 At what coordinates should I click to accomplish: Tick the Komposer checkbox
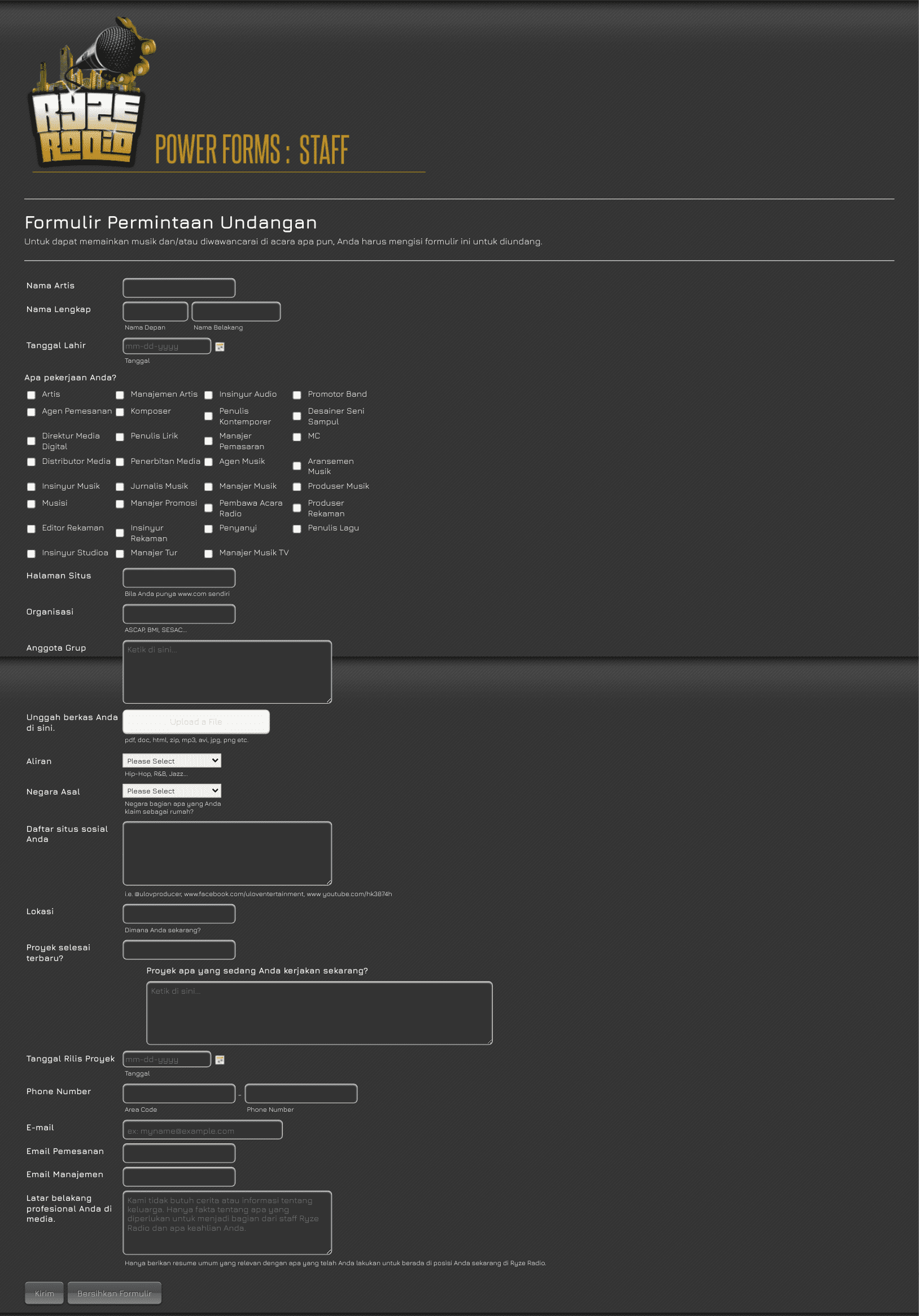point(120,412)
